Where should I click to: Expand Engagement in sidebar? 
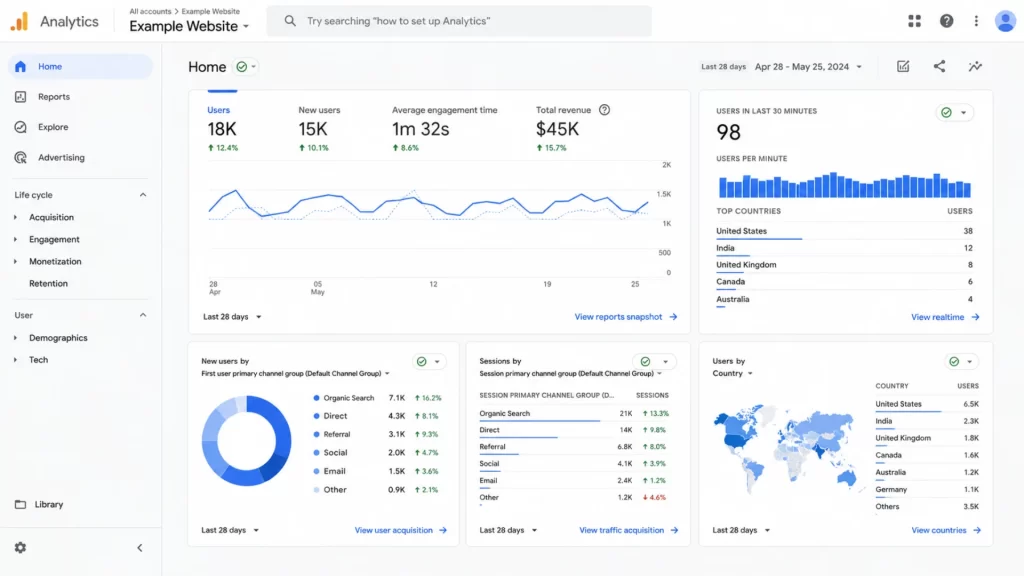(x=15, y=240)
